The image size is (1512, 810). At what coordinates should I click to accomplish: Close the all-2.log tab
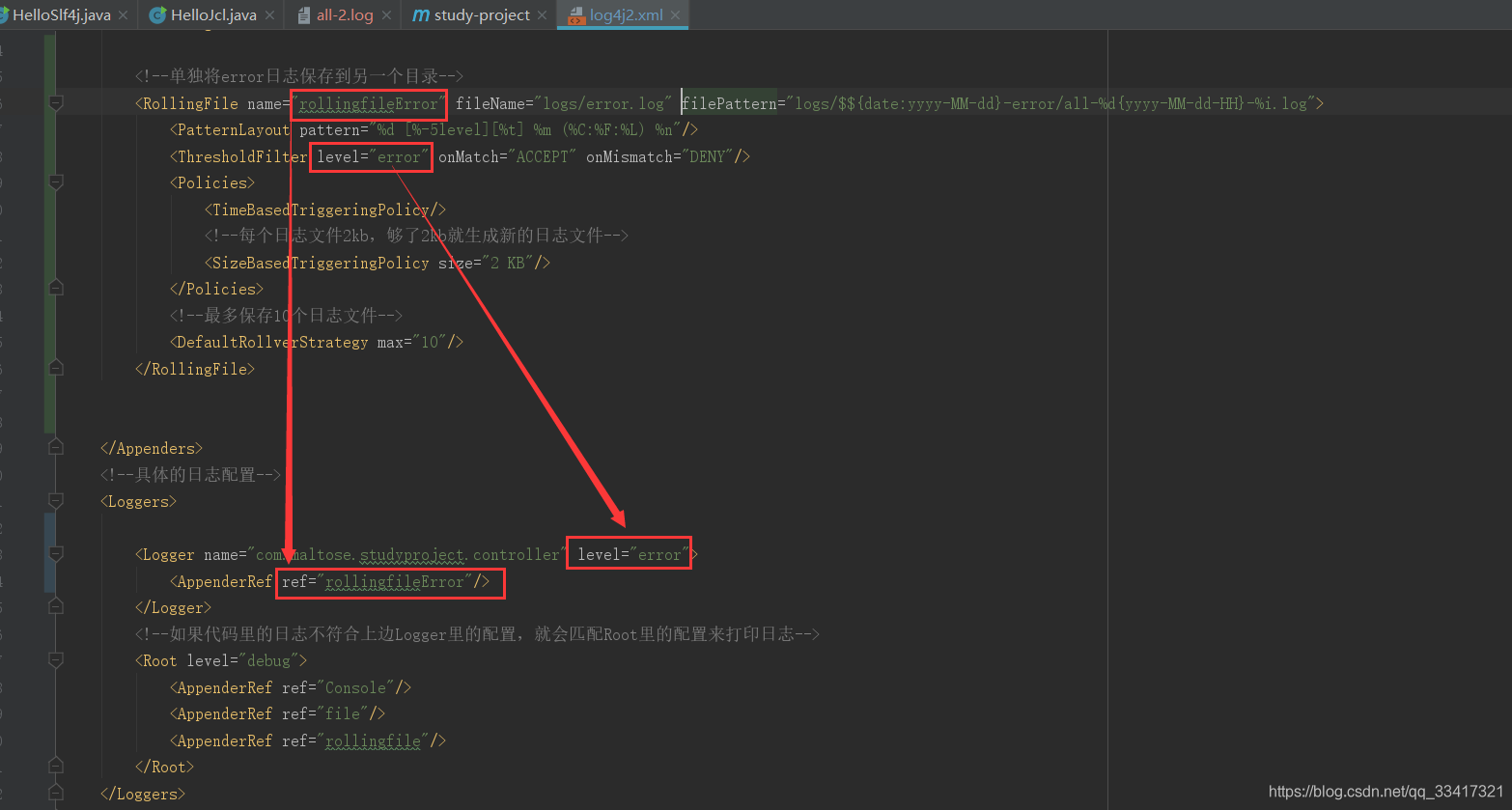[386, 15]
